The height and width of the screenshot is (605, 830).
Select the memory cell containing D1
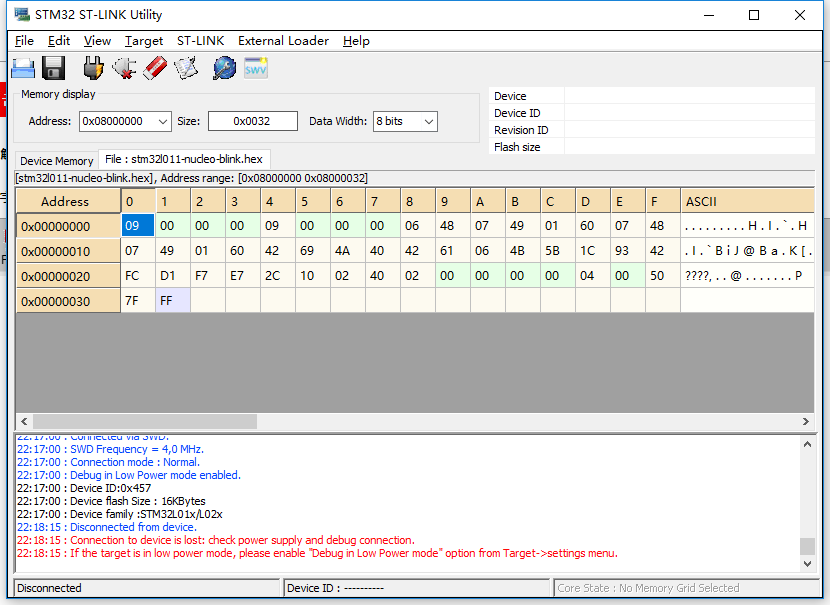[173, 276]
